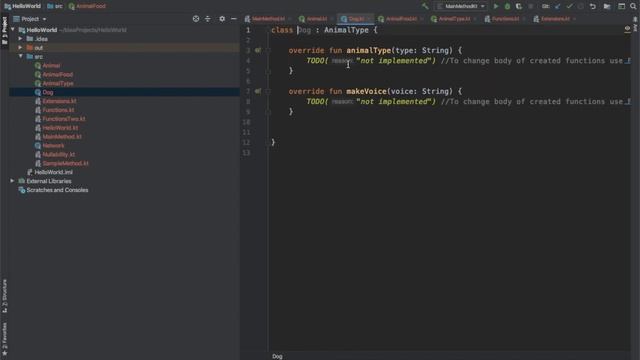Commit changes with the green checkmark

click(x=569, y=6)
